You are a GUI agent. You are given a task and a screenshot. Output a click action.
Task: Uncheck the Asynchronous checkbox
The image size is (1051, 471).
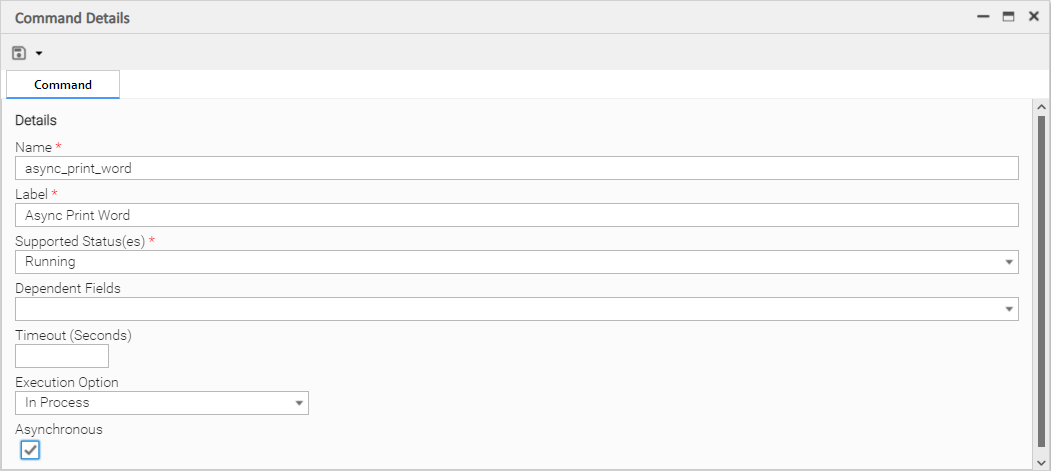pos(31,450)
